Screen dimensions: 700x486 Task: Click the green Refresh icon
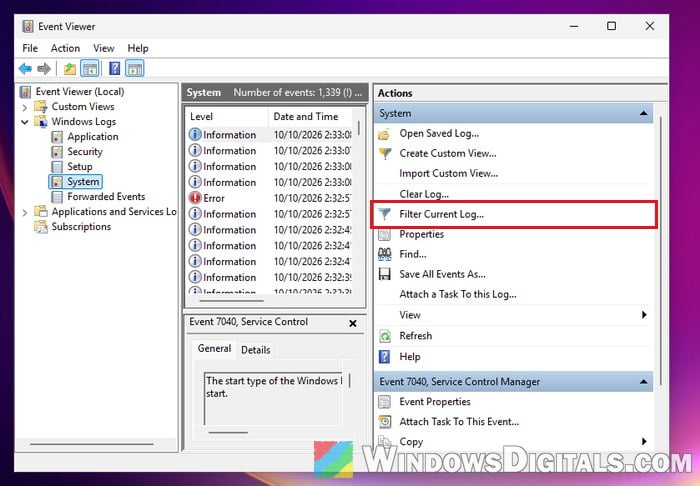(384, 336)
